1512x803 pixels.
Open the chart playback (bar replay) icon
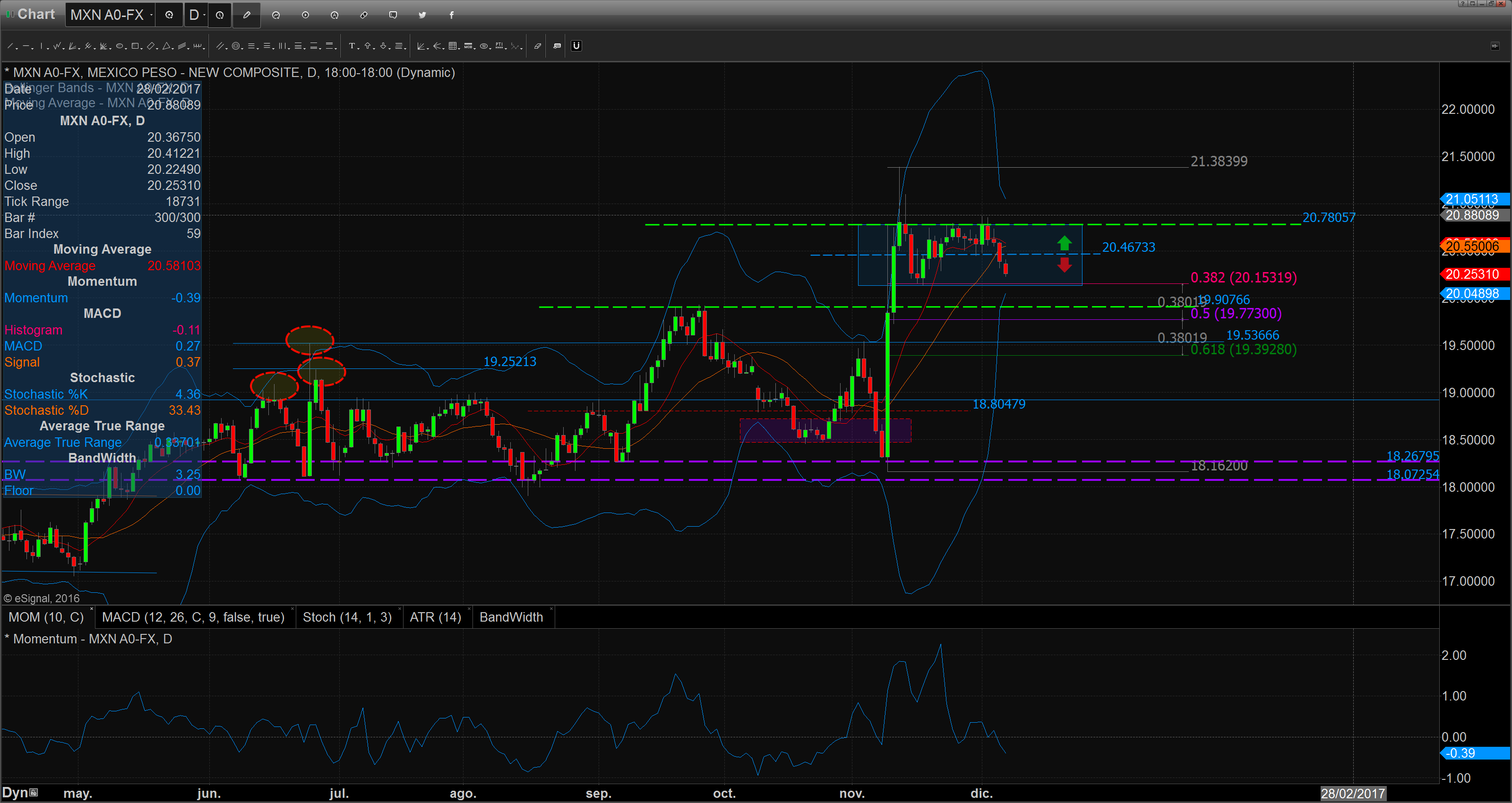click(x=305, y=15)
